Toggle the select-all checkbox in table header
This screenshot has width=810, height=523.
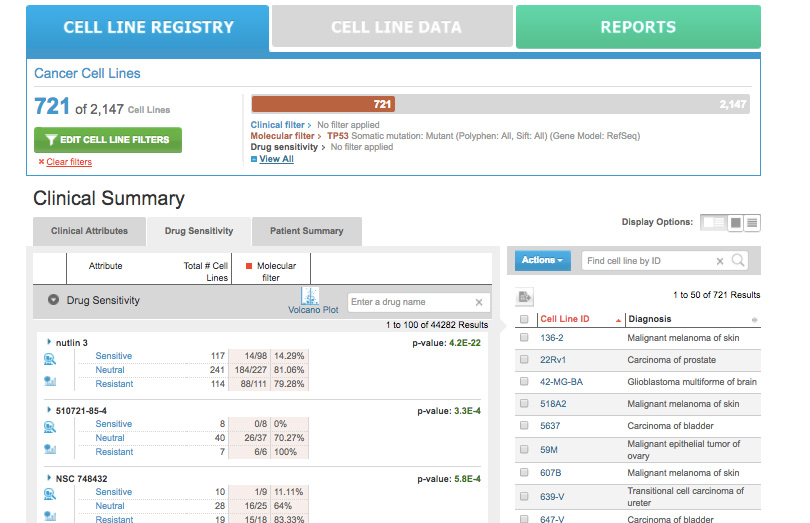[x=524, y=319]
